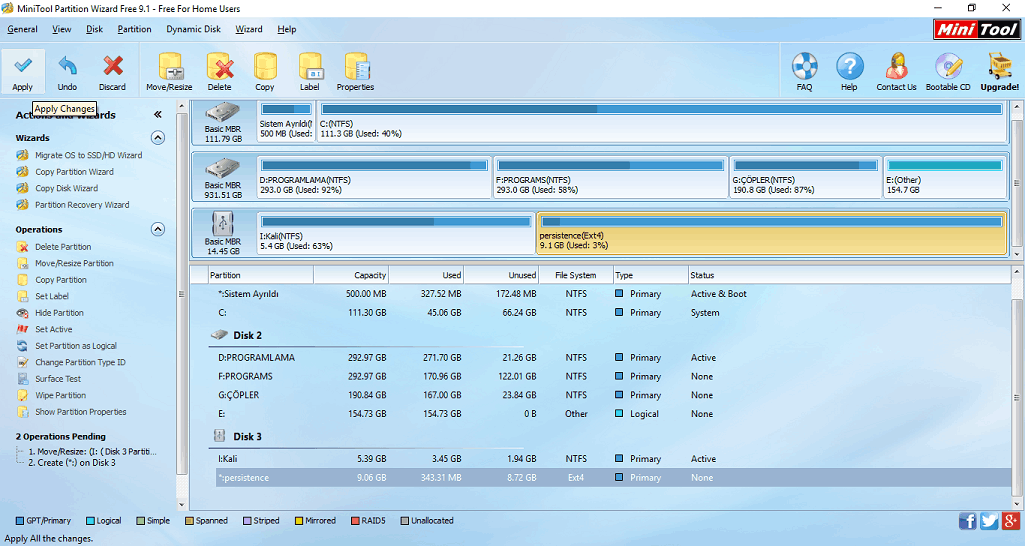Viewport: 1025px width, 546px height.
Task: Open Properties from the toolbar
Action: tap(356, 71)
